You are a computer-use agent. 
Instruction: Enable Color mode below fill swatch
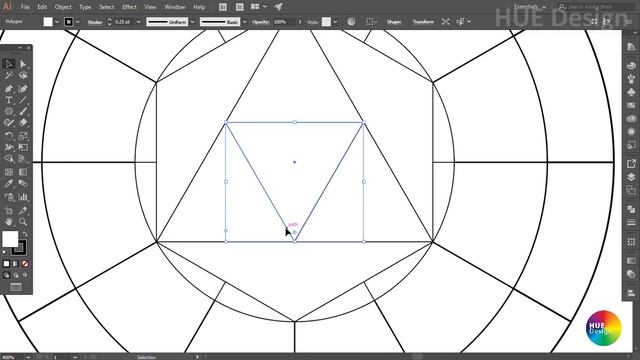pyautogui.click(x=7, y=264)
